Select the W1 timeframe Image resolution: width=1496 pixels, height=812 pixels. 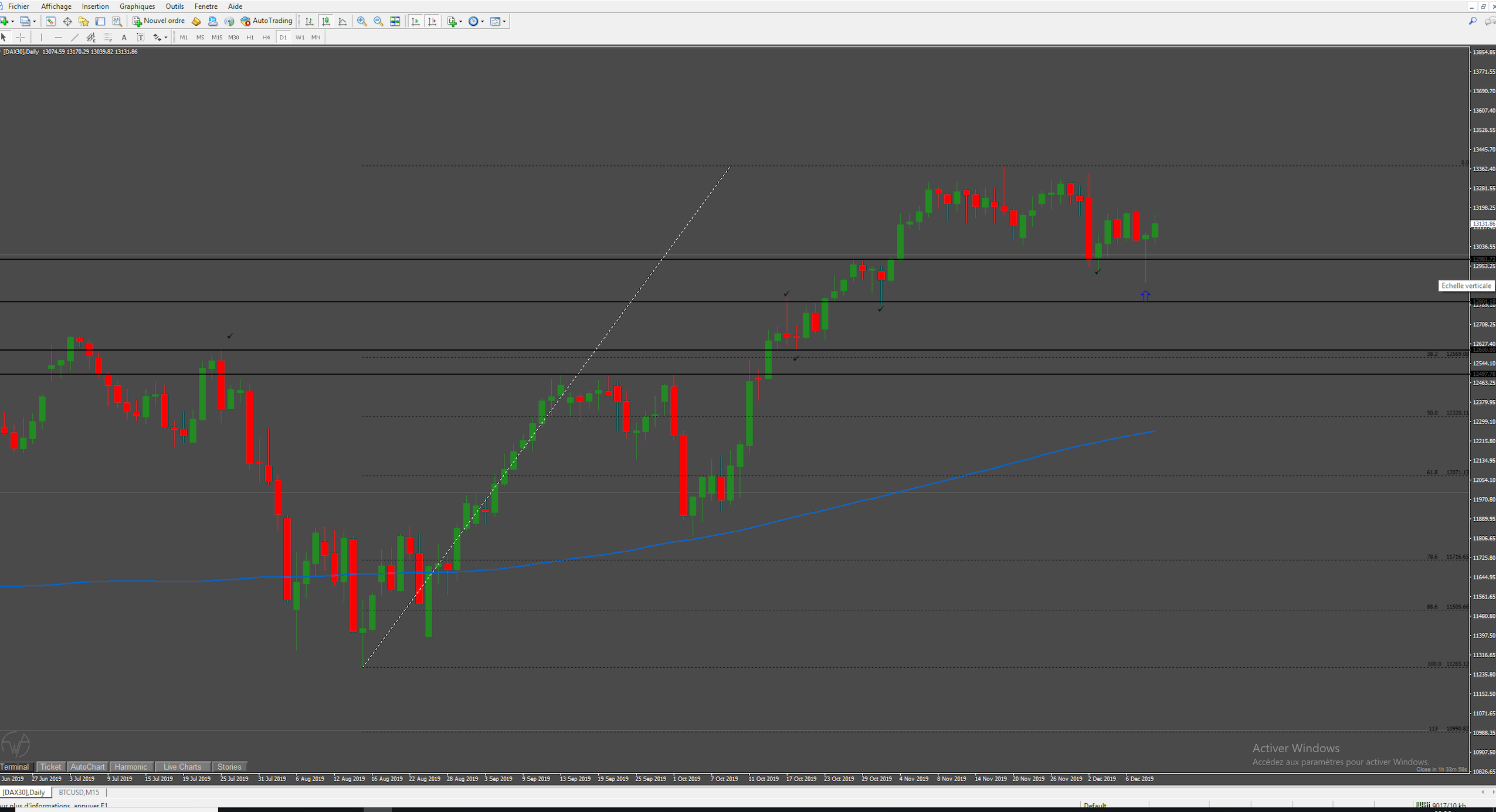click(300, 38)
